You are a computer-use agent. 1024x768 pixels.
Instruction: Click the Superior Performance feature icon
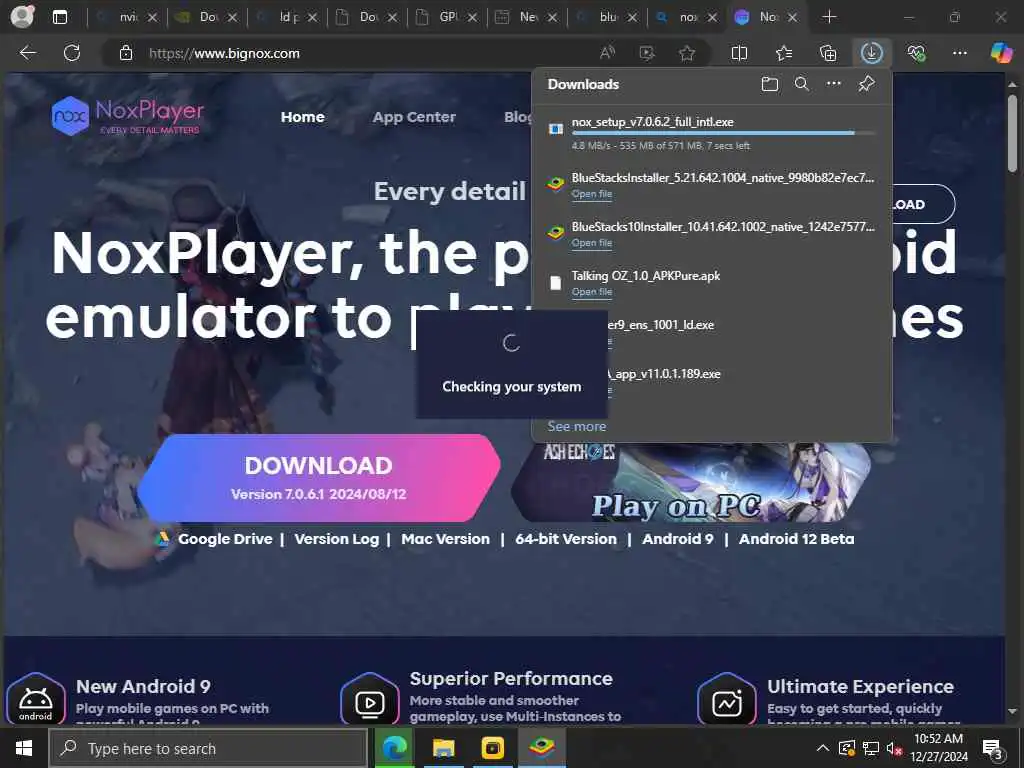tap(370, 701)
